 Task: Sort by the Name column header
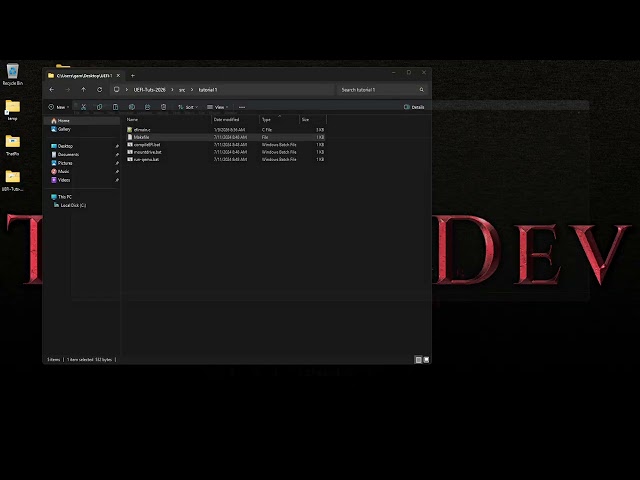pos(168,120)
